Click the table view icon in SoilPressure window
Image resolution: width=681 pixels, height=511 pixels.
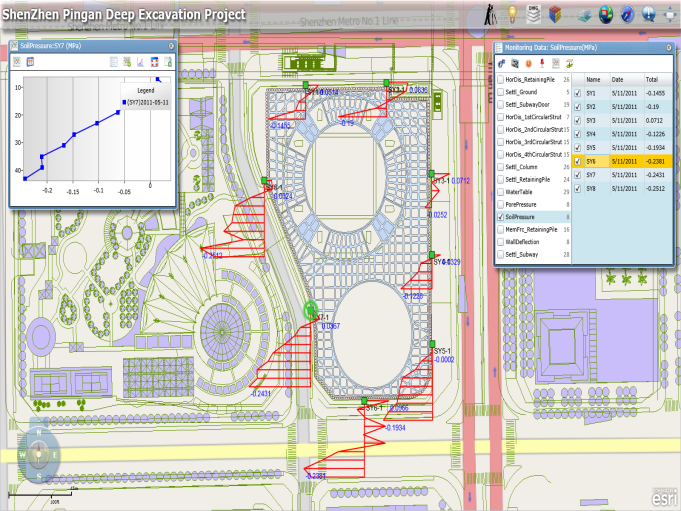coord(30,62)
